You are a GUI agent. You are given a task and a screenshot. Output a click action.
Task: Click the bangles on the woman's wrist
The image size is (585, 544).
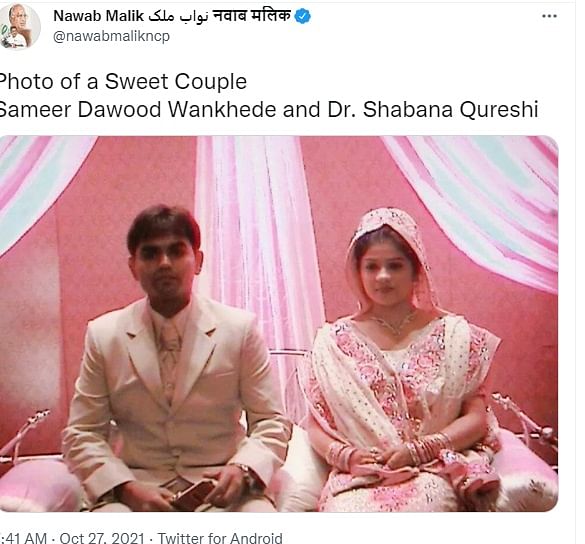click(429, 448)
